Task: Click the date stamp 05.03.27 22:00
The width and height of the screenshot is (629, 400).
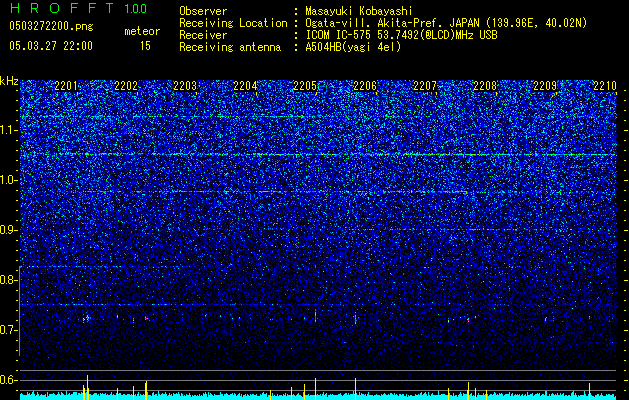Action: [x=51, y=46]
